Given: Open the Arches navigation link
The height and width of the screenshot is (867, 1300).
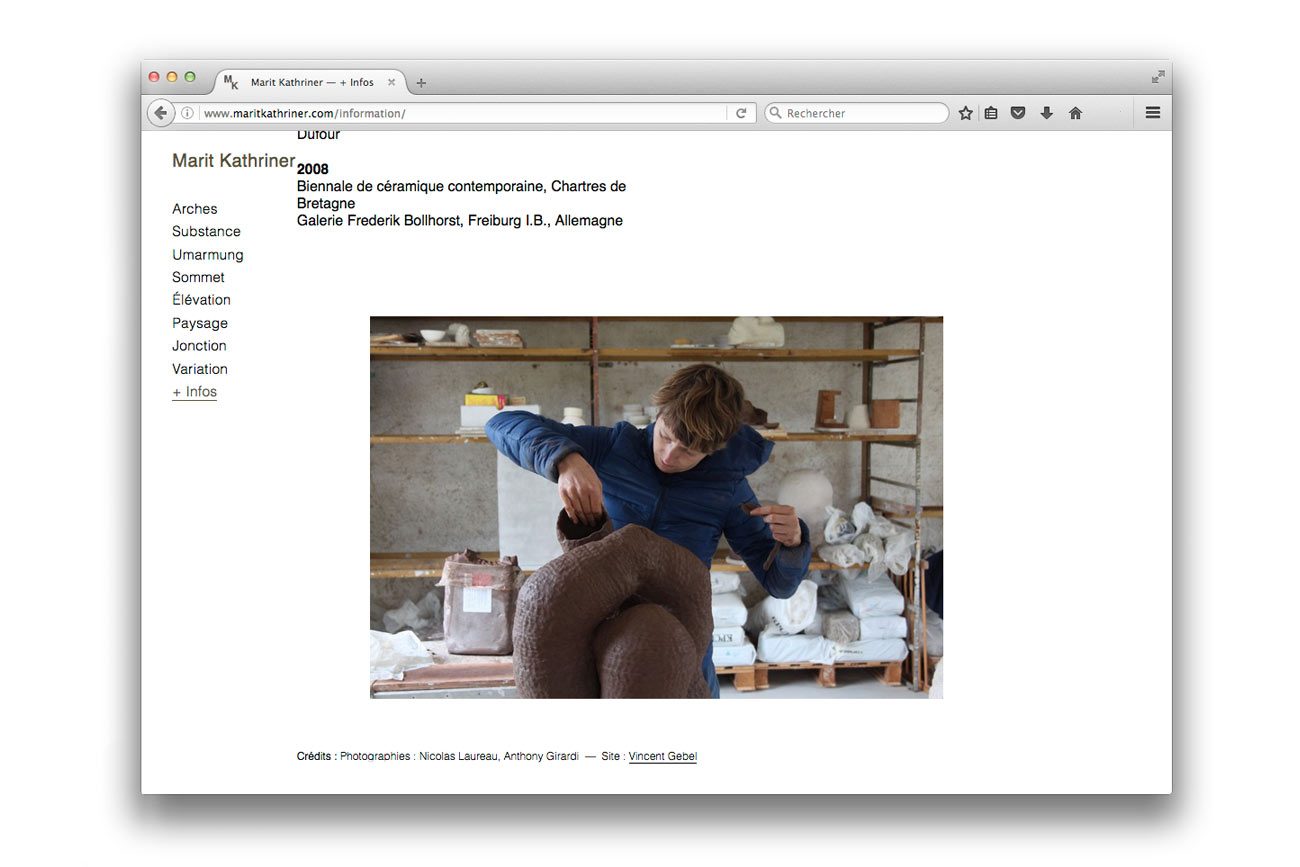Looking at the screenshot, I should pyautogui.click(x=194, y=209).
